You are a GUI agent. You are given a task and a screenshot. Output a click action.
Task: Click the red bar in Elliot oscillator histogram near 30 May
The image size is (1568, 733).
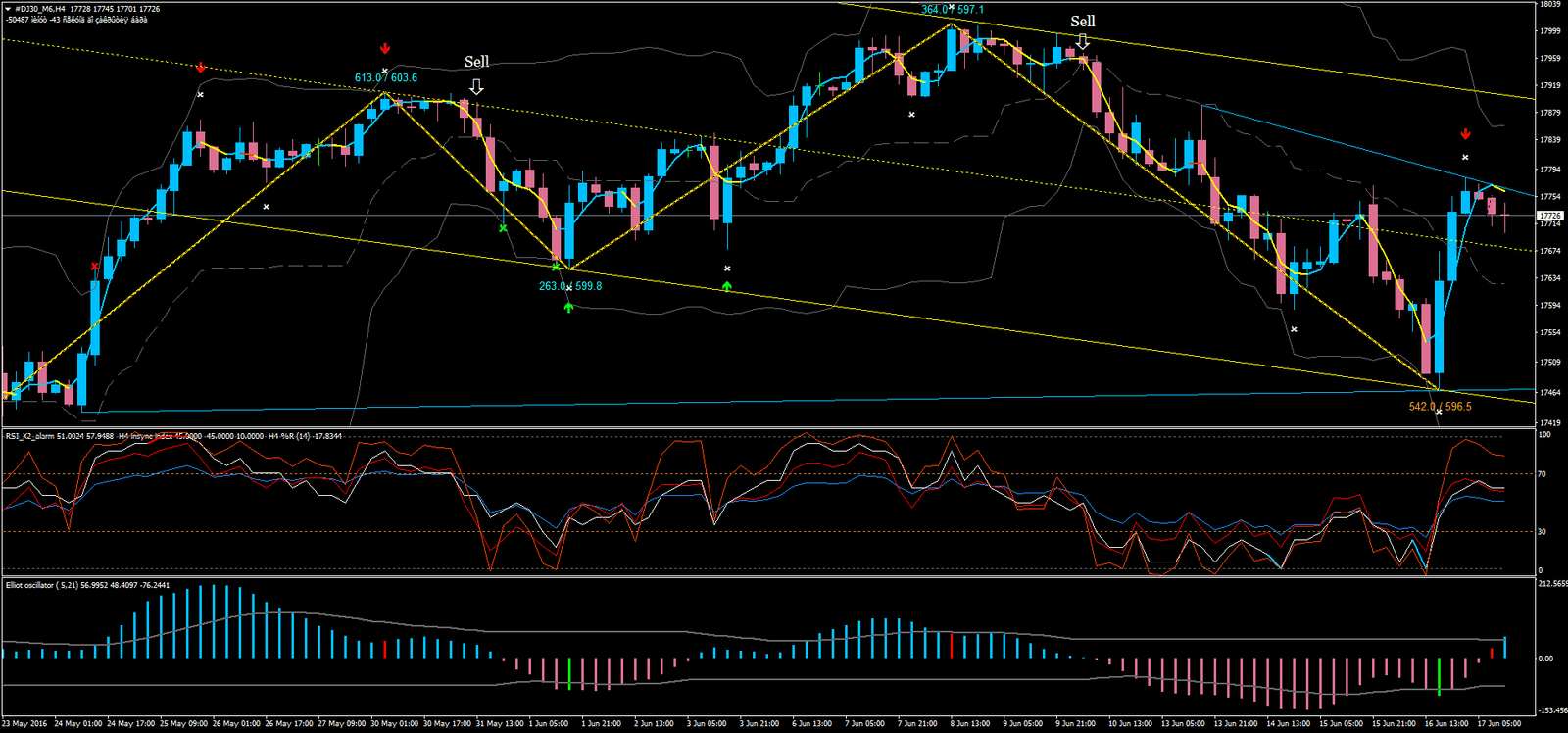[386, 649]
